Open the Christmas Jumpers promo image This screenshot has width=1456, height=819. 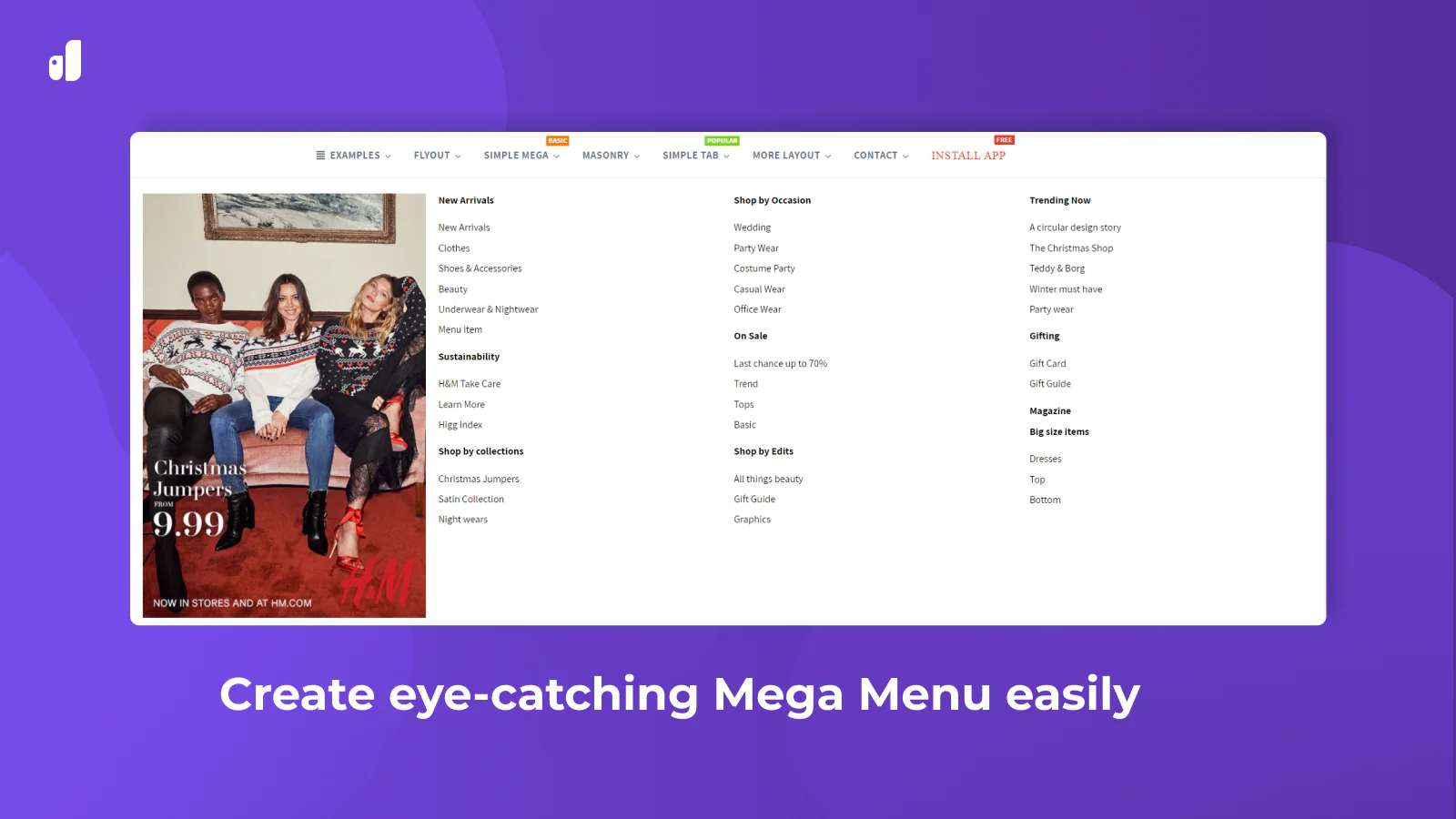tap(284, 405)
